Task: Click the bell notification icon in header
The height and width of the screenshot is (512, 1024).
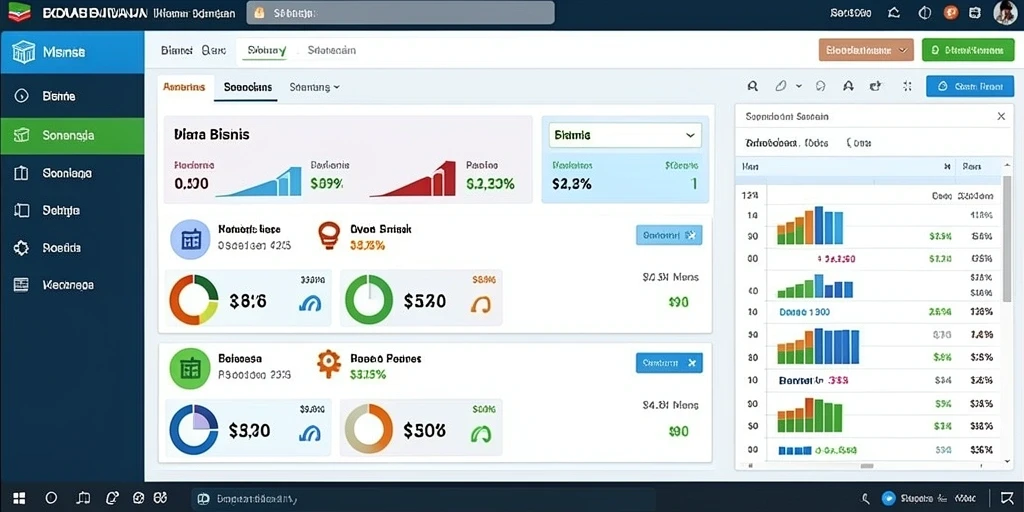Action: (895, 12)
